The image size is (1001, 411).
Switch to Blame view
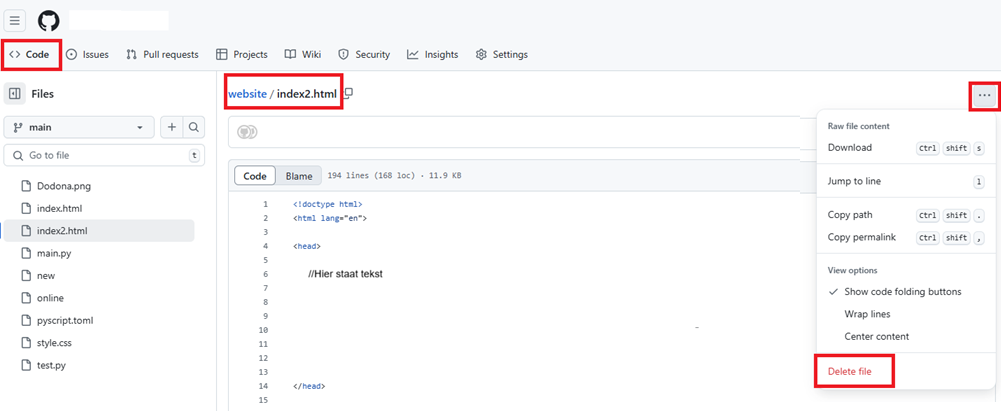(x=299, y=176)
